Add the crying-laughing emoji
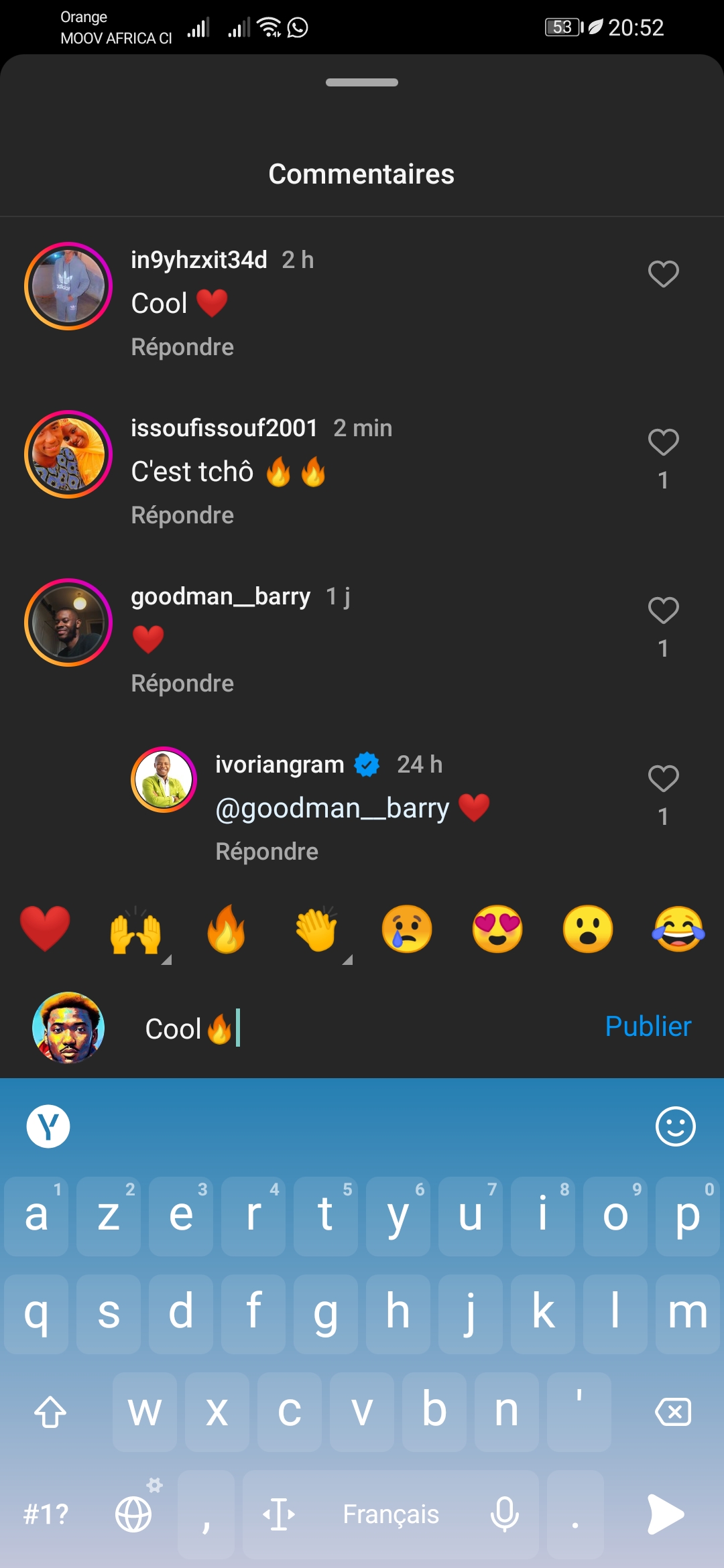 [x=678, y=929]
